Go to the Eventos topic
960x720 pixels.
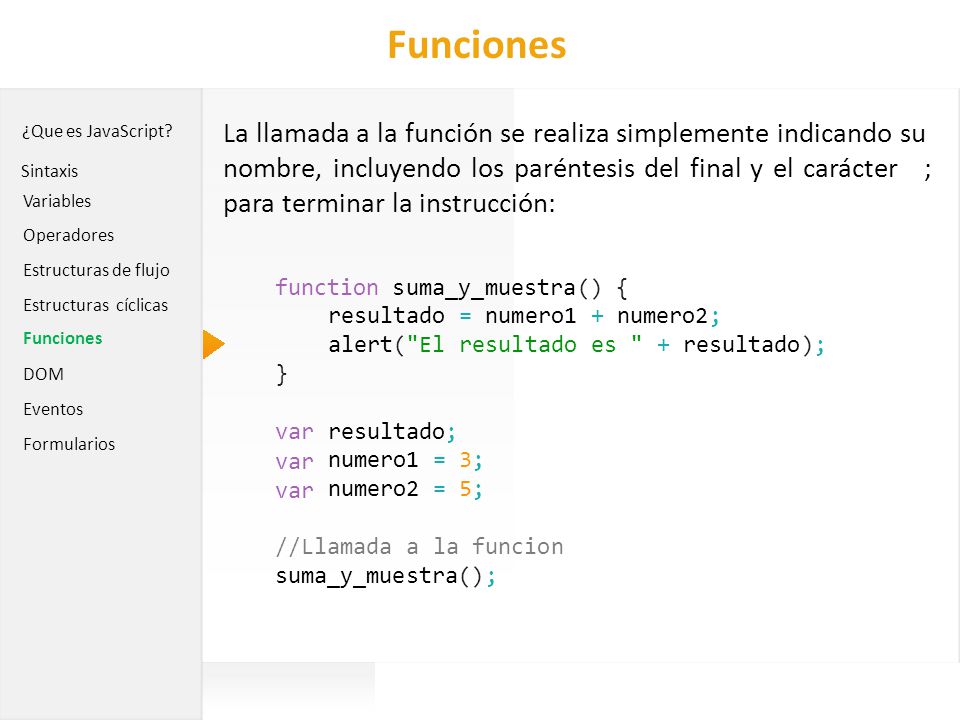tap(53, 409)
